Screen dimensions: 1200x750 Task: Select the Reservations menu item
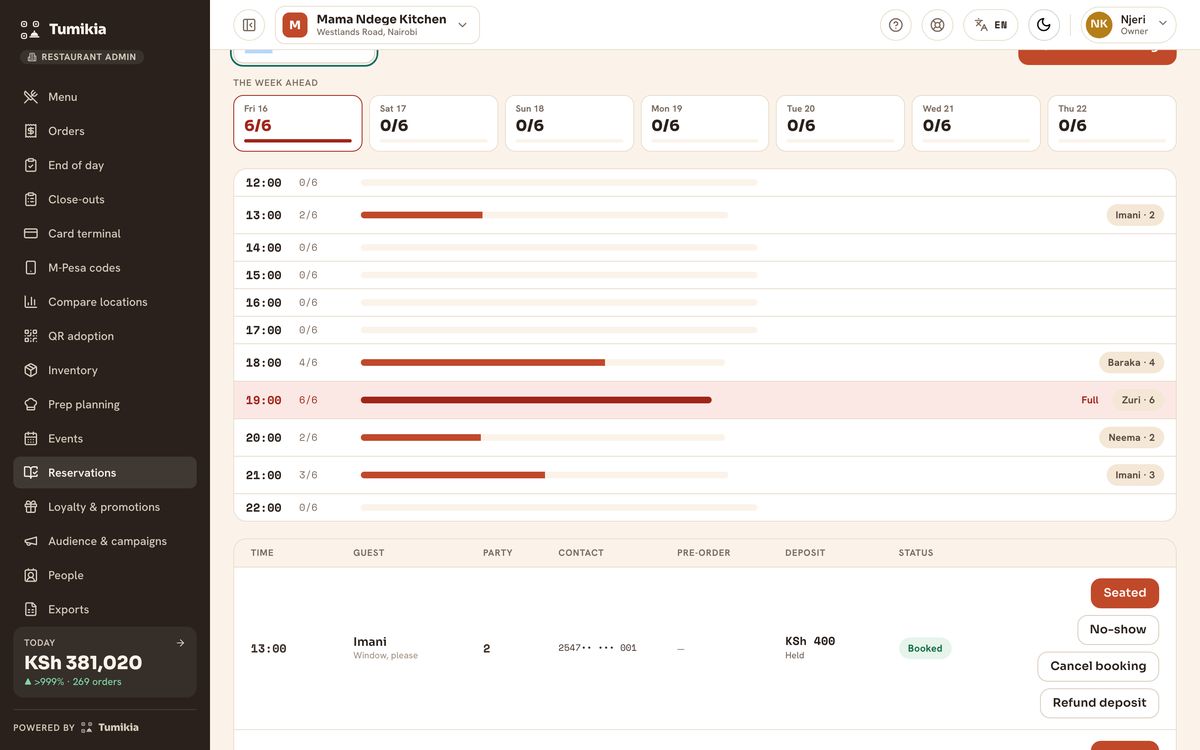(105, 473)
